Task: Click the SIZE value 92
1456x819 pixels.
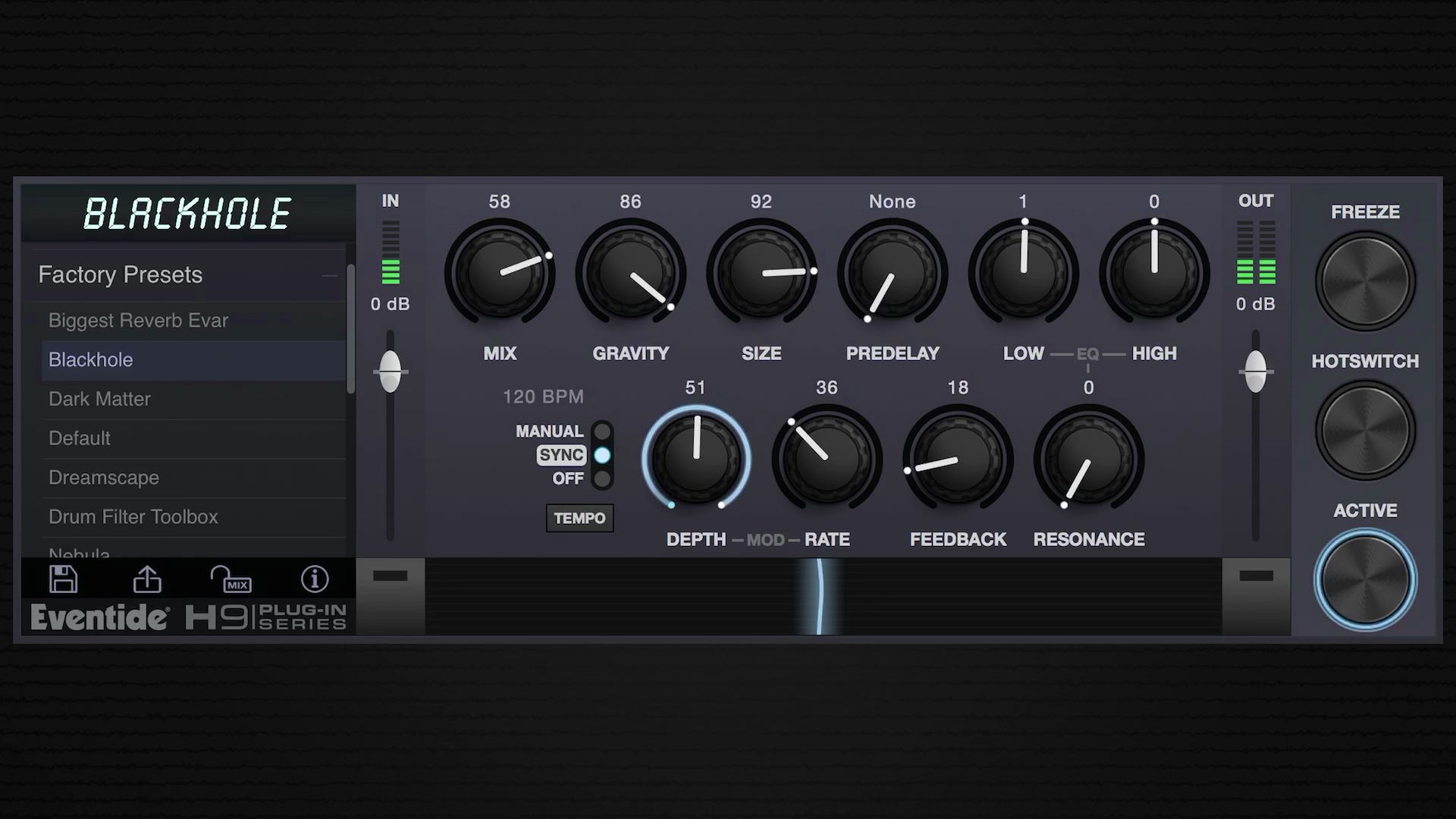Action: click(x=761, y=202)
